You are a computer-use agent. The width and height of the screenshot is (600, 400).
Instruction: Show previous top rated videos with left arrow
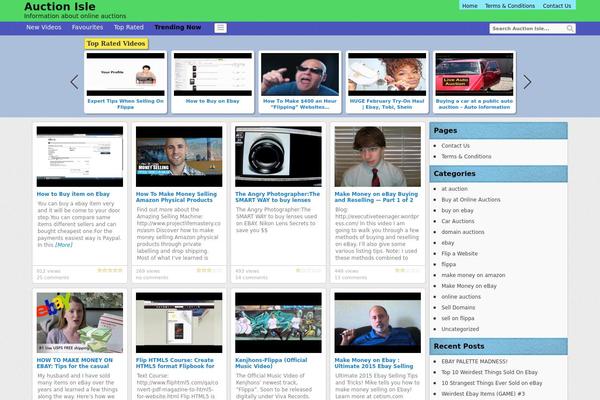point(75,82)
